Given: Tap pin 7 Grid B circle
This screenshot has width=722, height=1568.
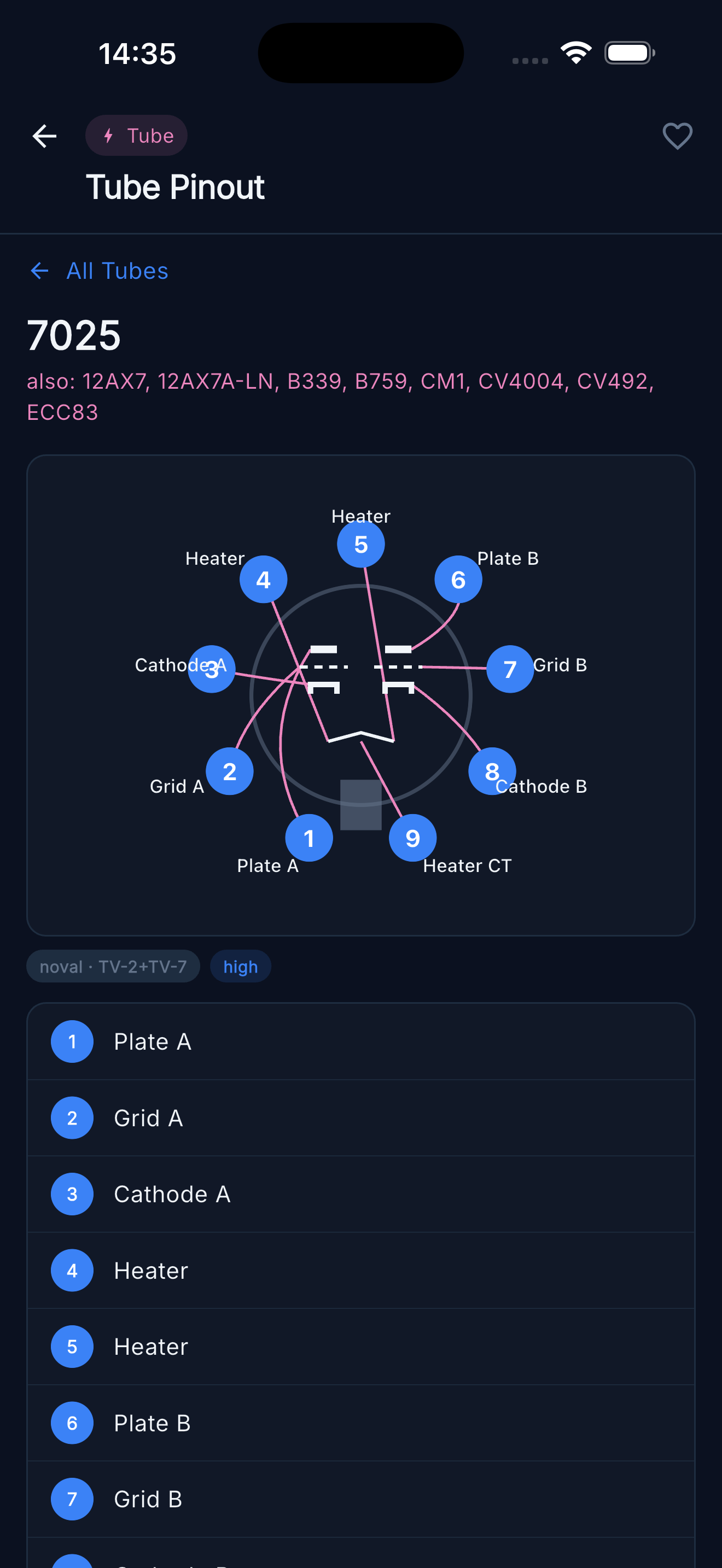Looking at the screenshot, I should pos(510,669).
